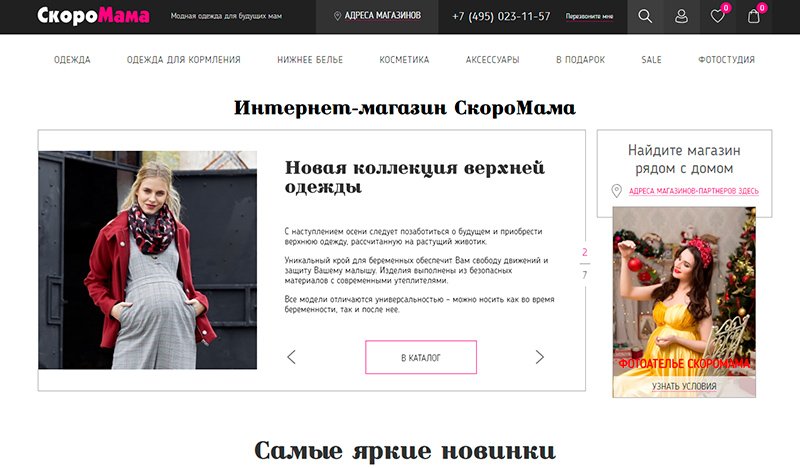Click the В КАТАЛОГ button
Viewport: 800px width, 468px height.
[421, 357]
